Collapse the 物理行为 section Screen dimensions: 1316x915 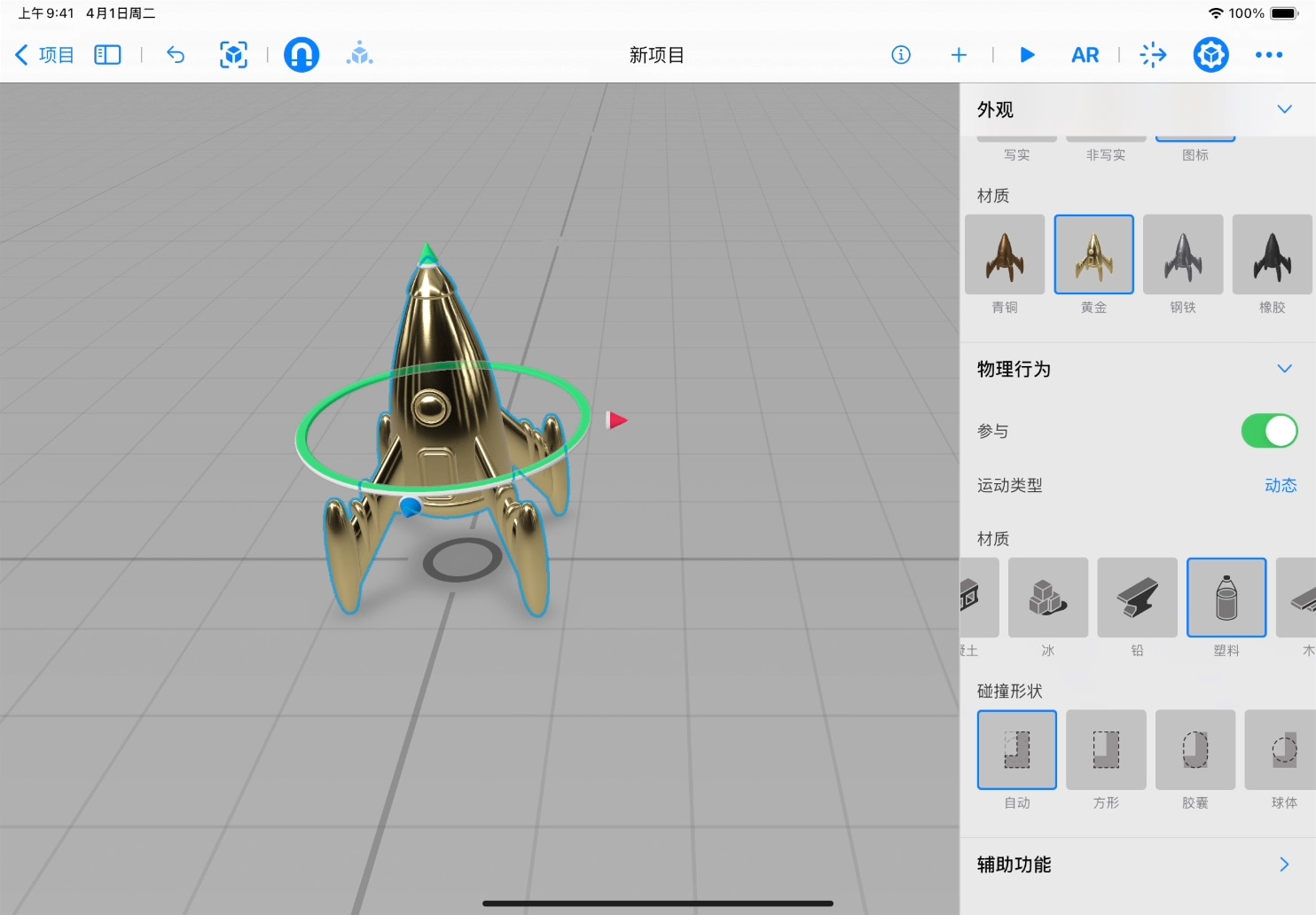point(1284,369)
